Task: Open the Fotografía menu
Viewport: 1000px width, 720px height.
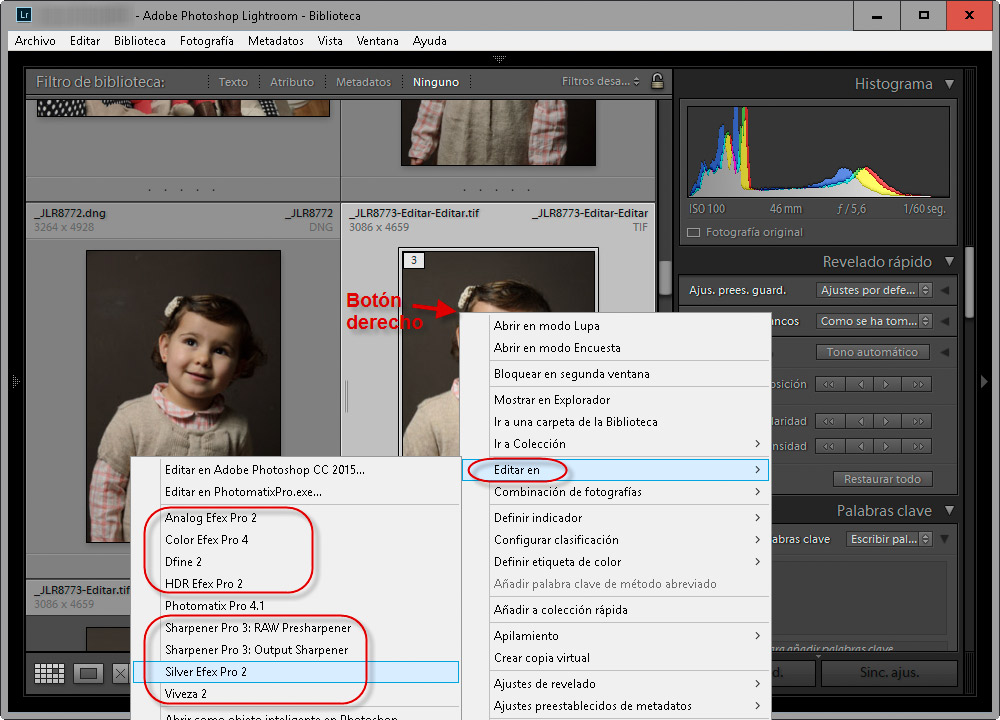Action: point(207,41)
